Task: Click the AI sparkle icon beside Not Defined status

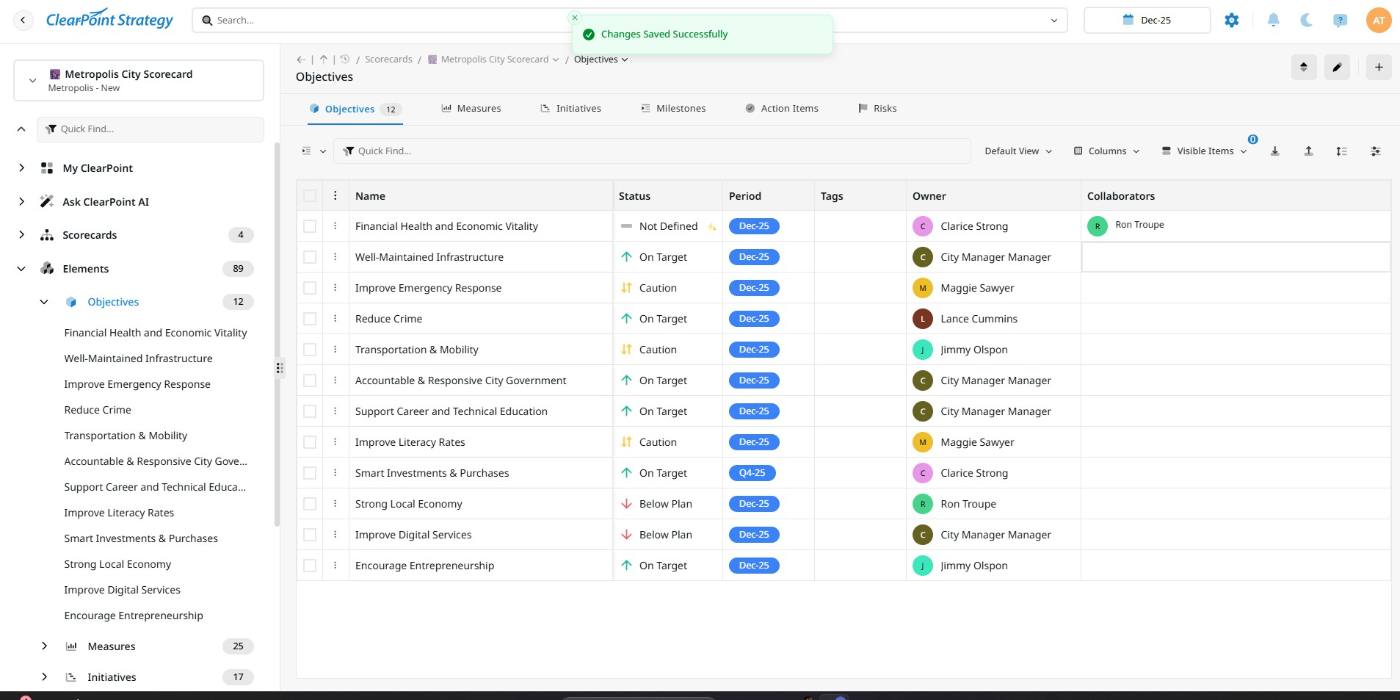Action: tap(712, 227)
